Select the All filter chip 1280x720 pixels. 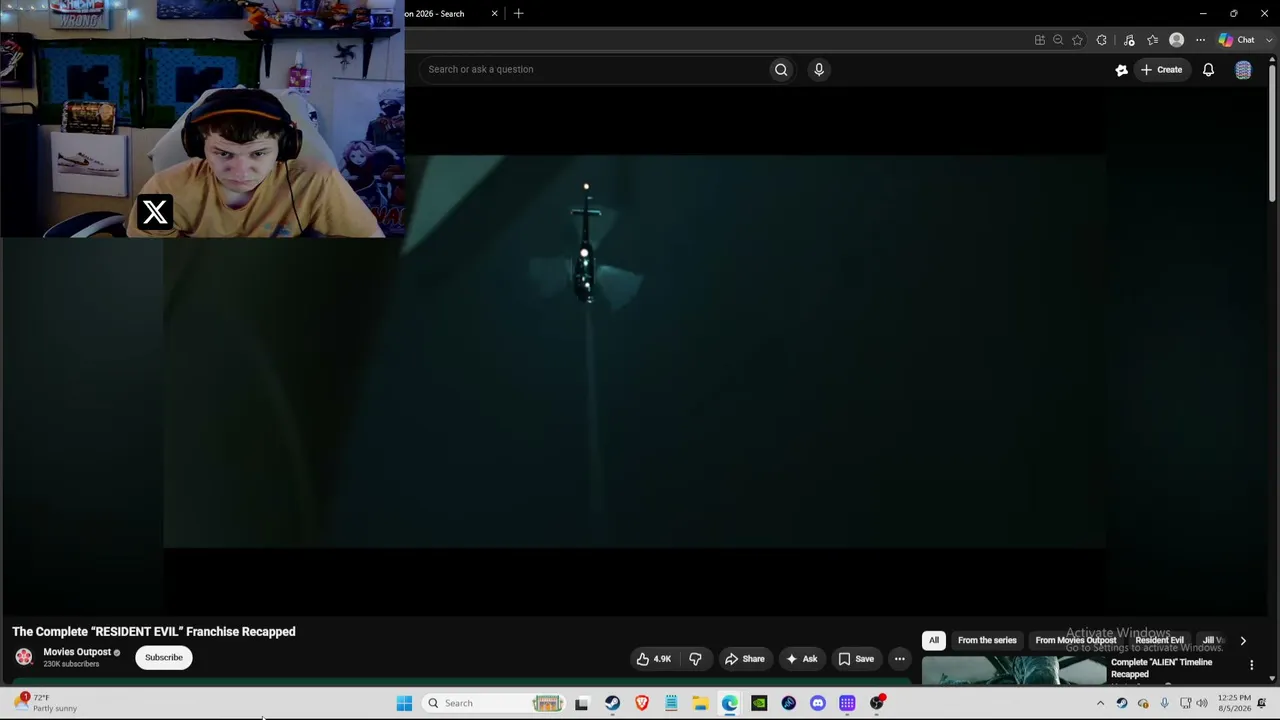(x=934, y=641)
